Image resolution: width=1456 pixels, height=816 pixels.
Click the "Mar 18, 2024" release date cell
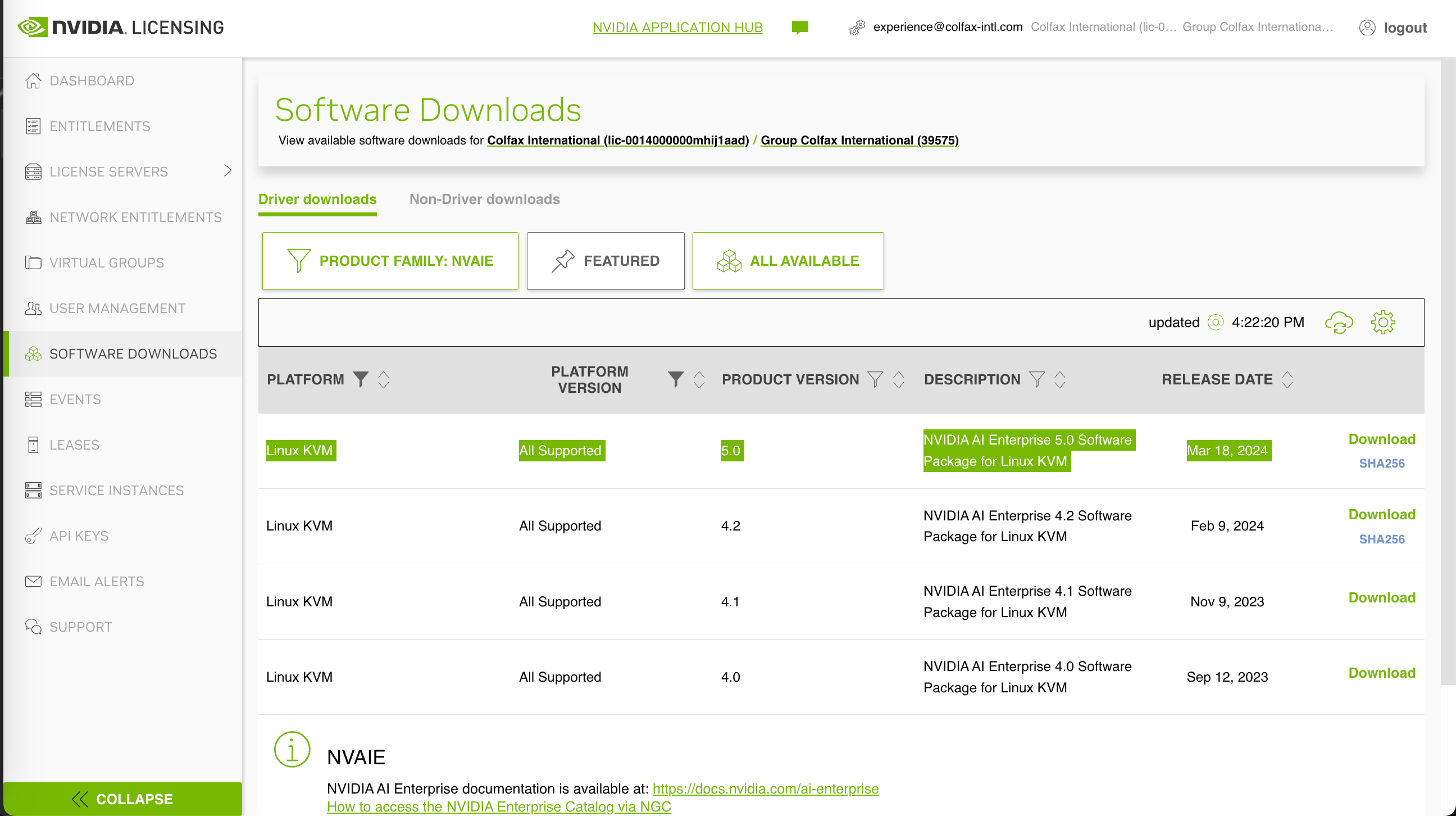click(1228, 451)
